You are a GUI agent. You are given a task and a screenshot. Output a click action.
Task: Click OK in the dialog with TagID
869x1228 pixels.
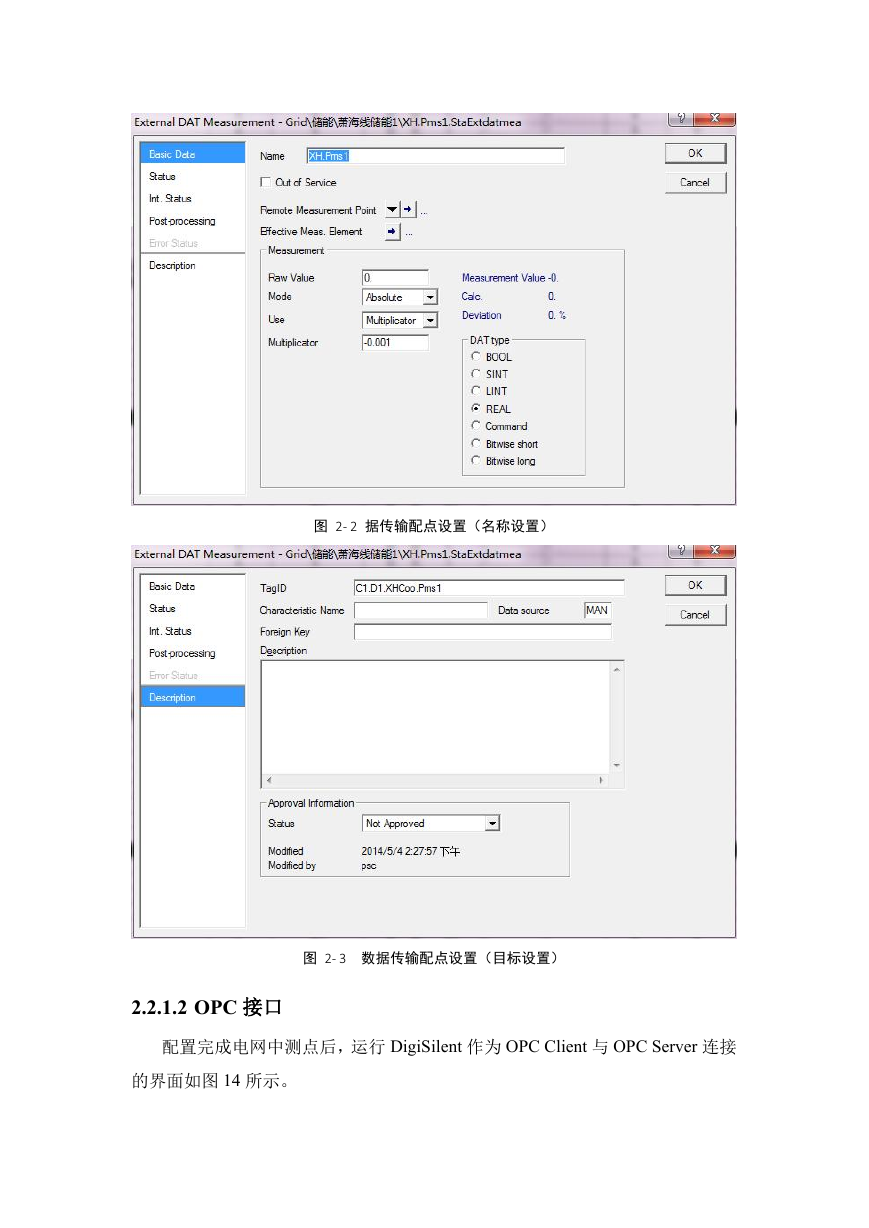[695, 585]
